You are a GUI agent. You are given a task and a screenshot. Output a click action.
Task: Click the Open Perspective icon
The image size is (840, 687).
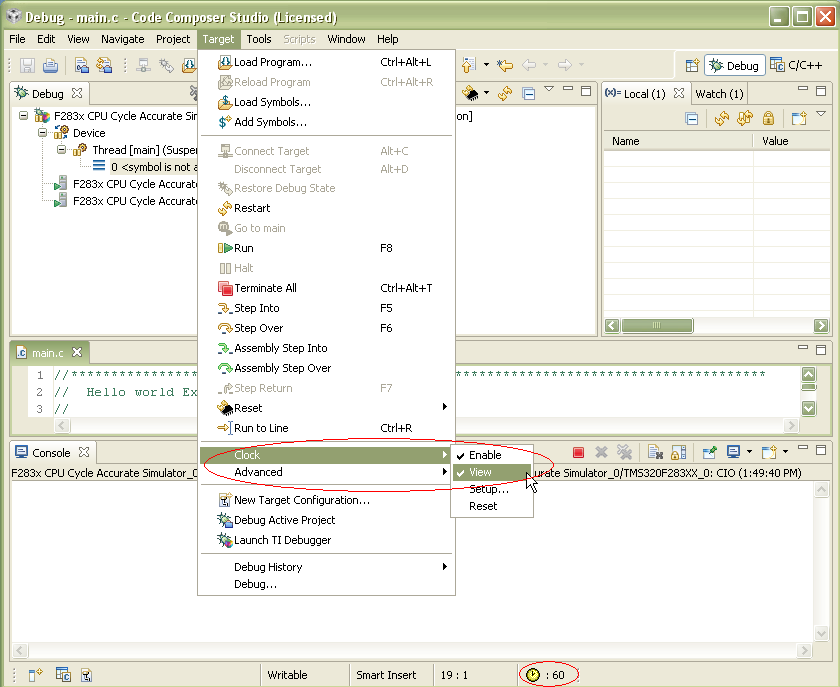point(692,65)
